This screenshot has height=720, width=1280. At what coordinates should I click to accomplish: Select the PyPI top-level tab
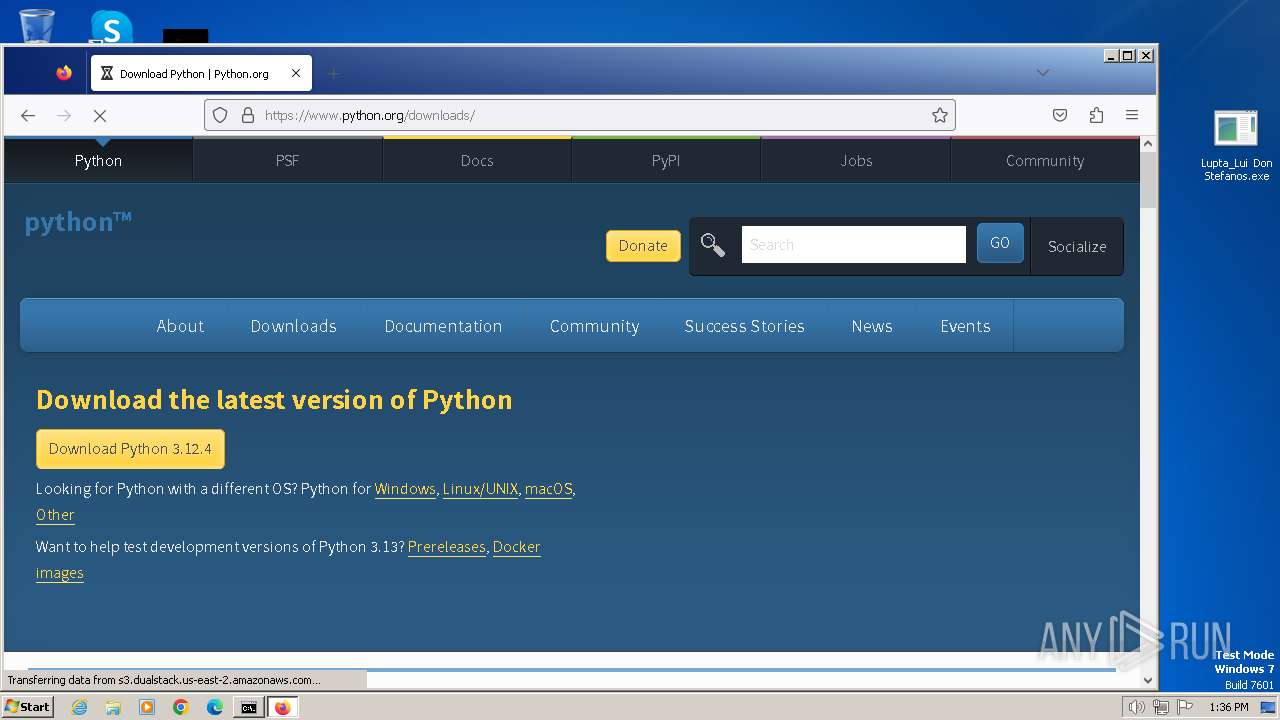[666, 160]
